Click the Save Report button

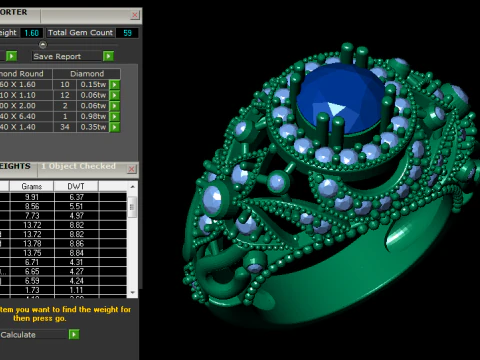pos(67,56)
